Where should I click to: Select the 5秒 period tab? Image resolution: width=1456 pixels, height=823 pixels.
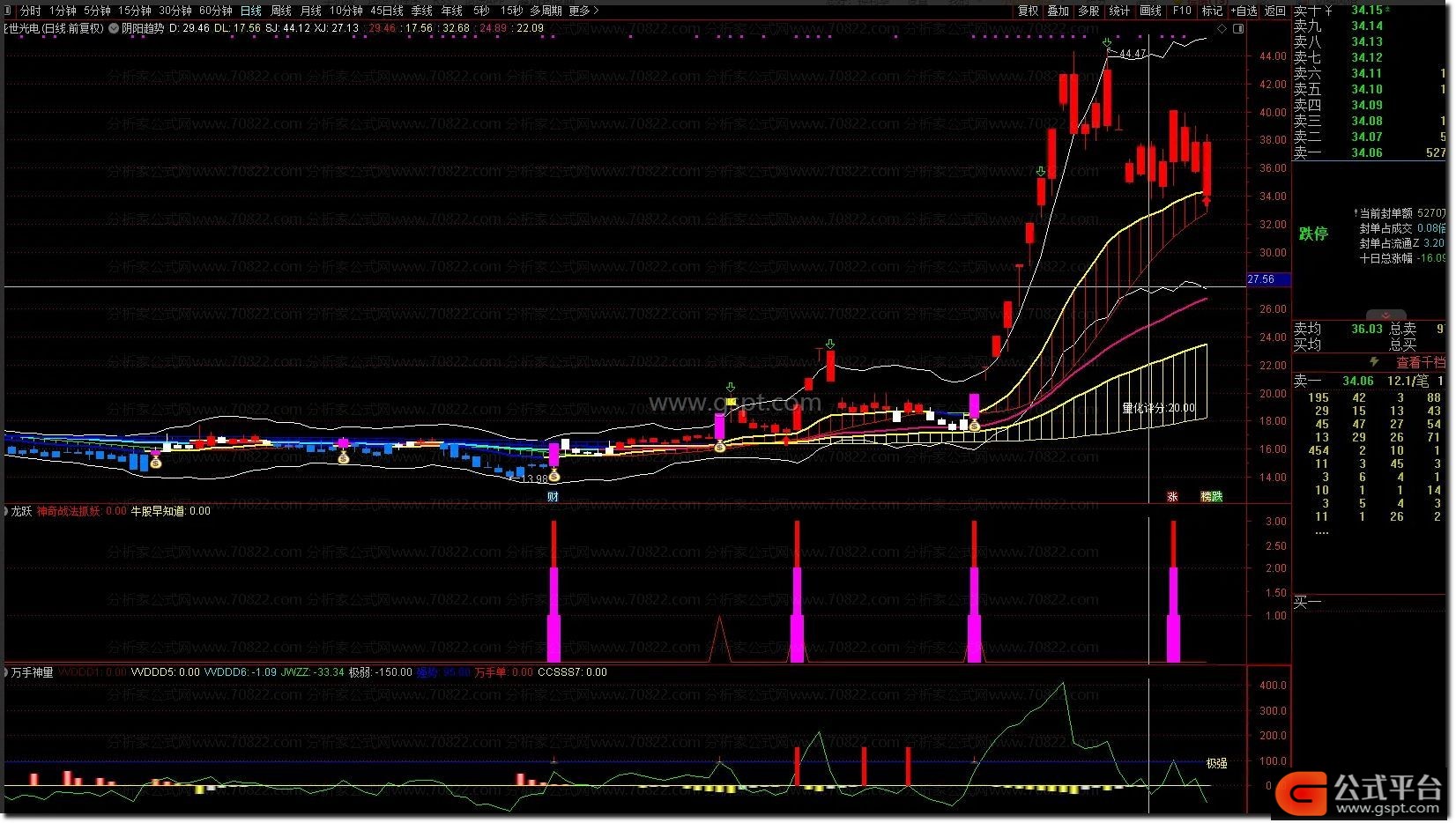coord(481,11)
